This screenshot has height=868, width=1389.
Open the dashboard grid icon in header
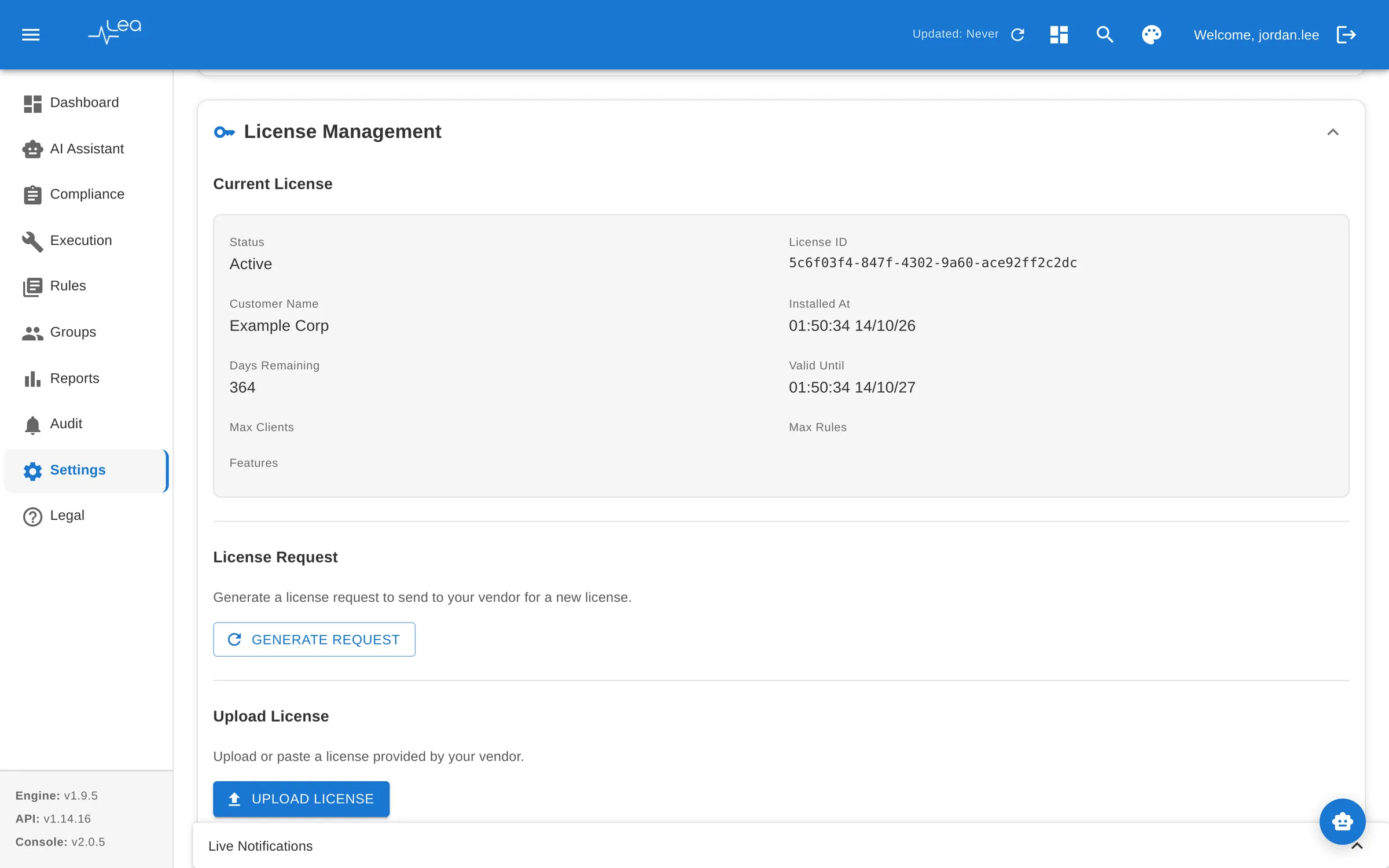tap(1059, 35)
